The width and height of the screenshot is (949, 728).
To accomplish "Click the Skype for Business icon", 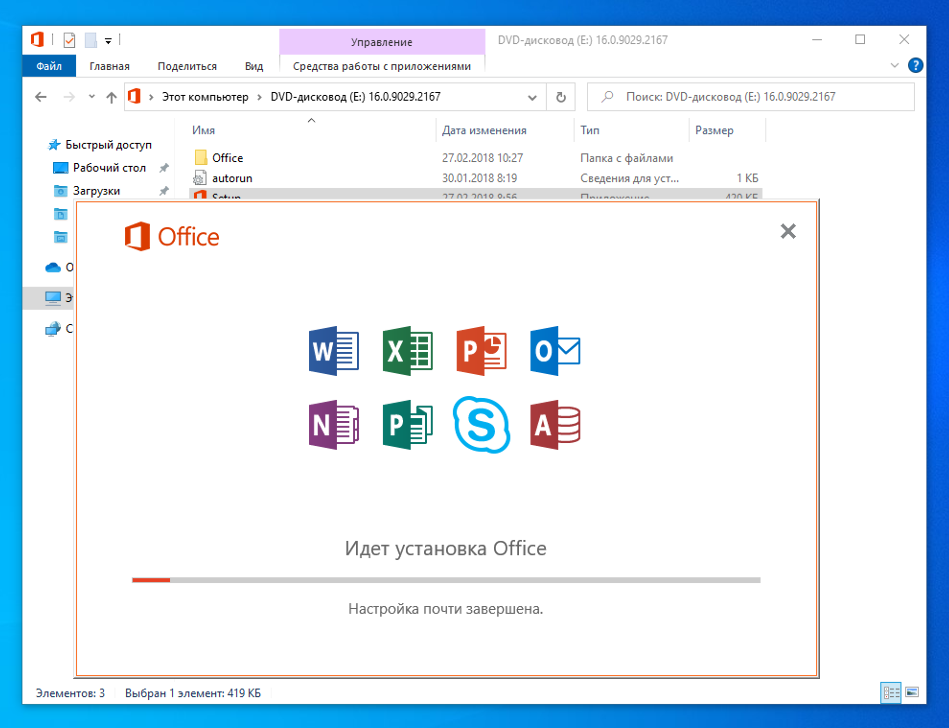I will [x=482, y=425].
